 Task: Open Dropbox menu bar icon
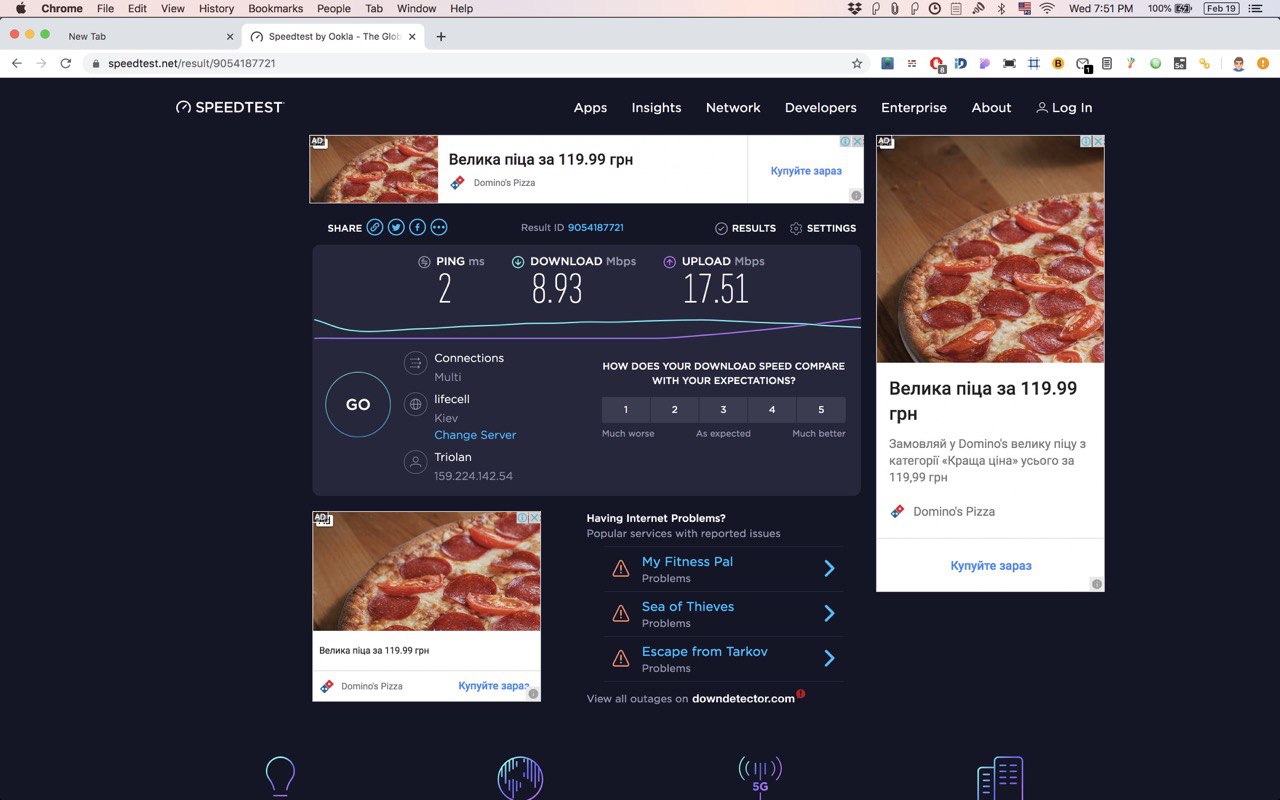(854, 8)
